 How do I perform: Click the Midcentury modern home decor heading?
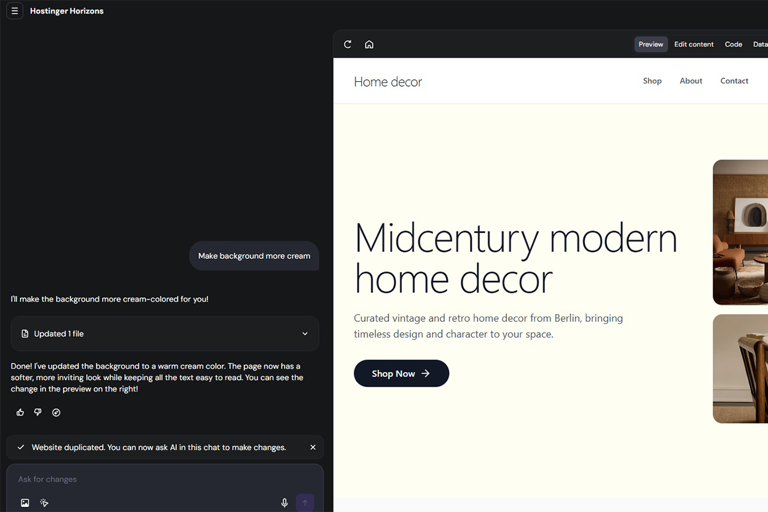(x=516, y=259)
